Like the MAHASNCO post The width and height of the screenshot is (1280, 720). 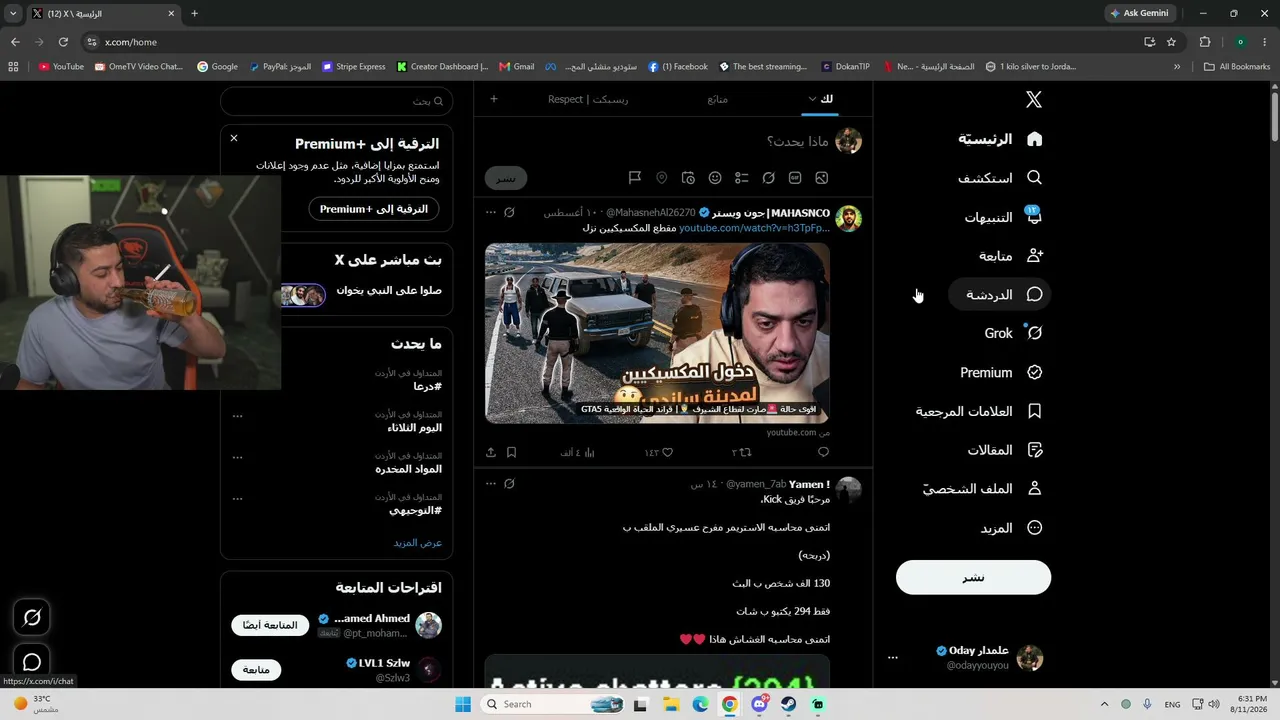658,452
